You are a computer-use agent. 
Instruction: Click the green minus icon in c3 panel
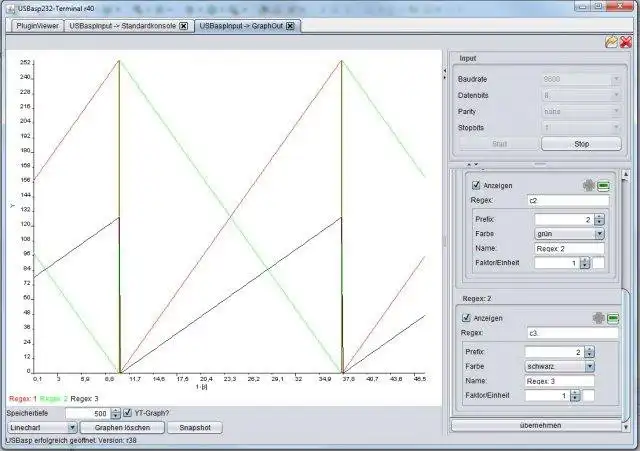(613, 318)
